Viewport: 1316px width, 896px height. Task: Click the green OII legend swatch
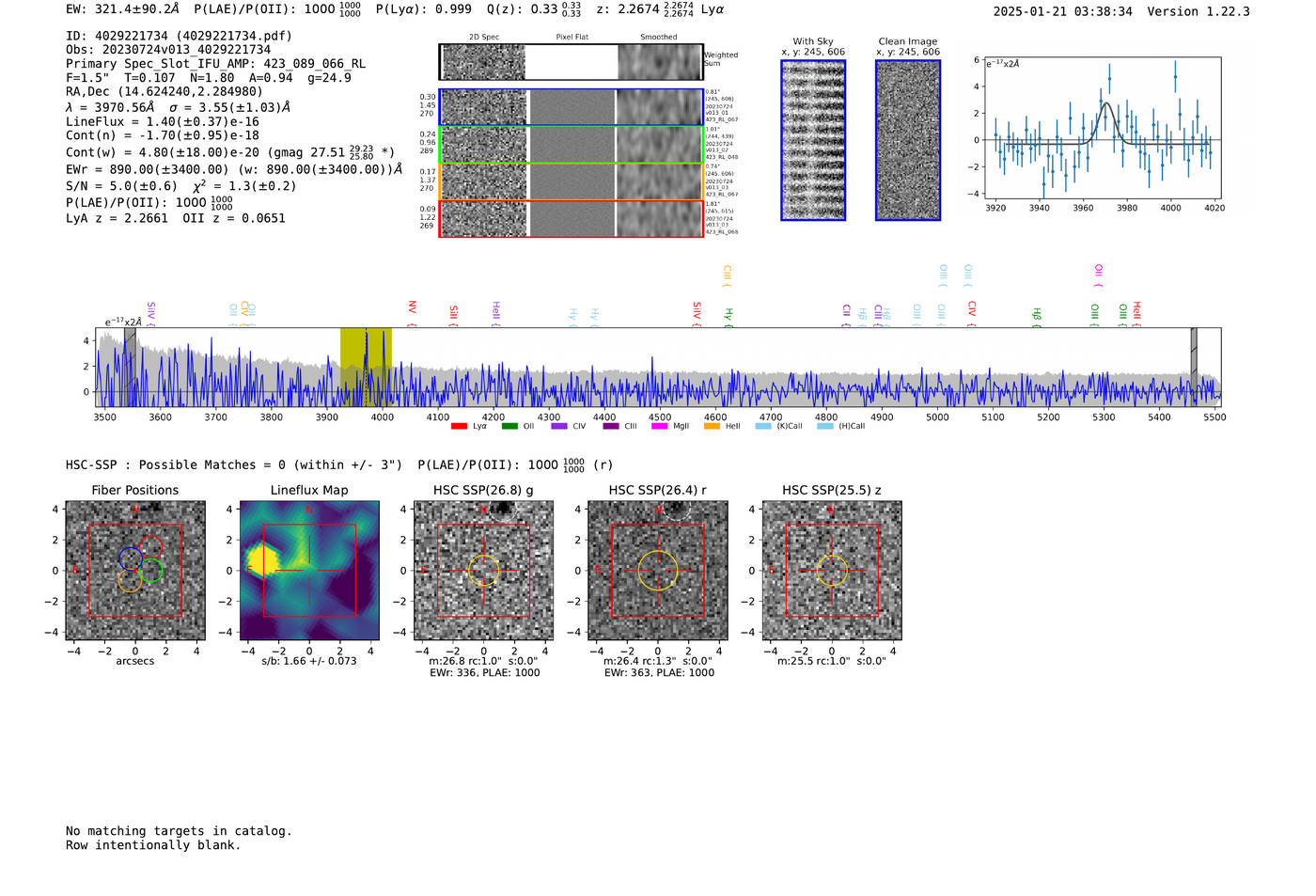[509, 426]
